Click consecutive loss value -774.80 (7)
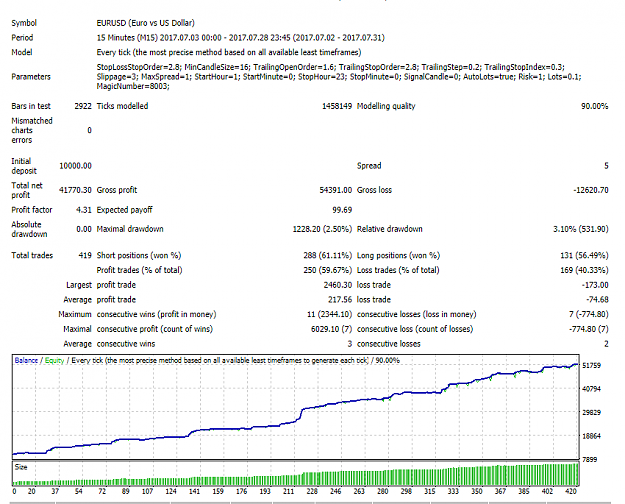 point(589,329)
